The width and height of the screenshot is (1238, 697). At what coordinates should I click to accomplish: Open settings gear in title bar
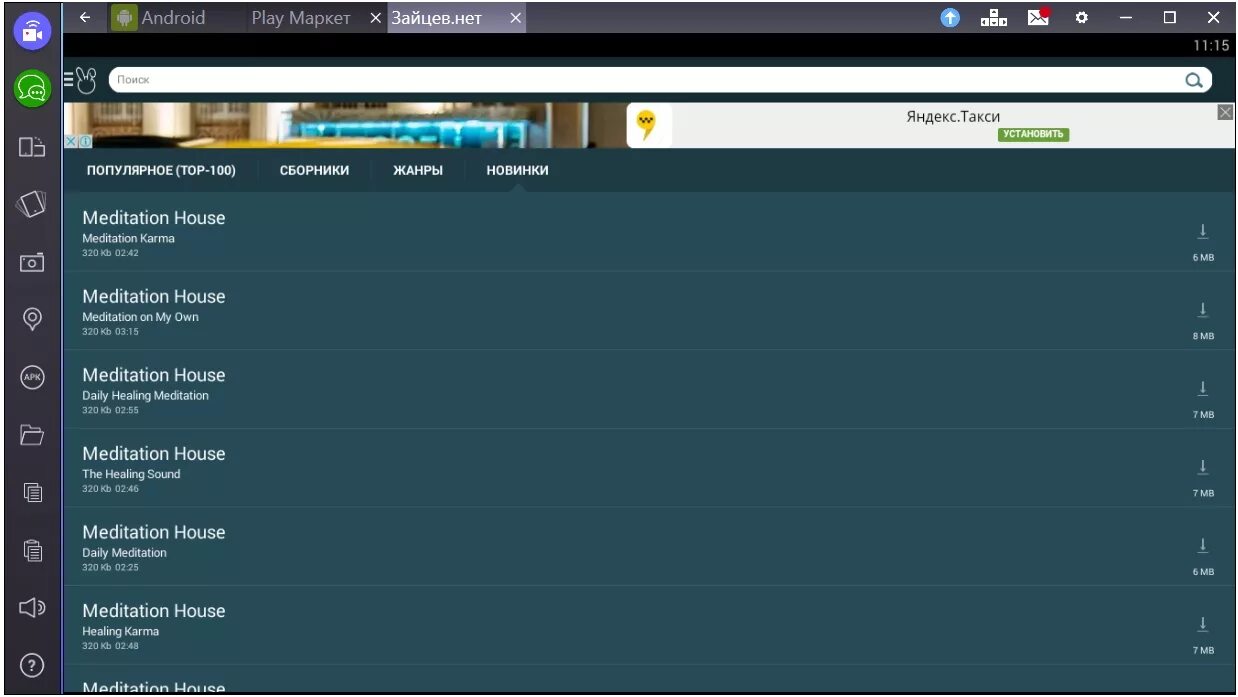point(1082,18)
